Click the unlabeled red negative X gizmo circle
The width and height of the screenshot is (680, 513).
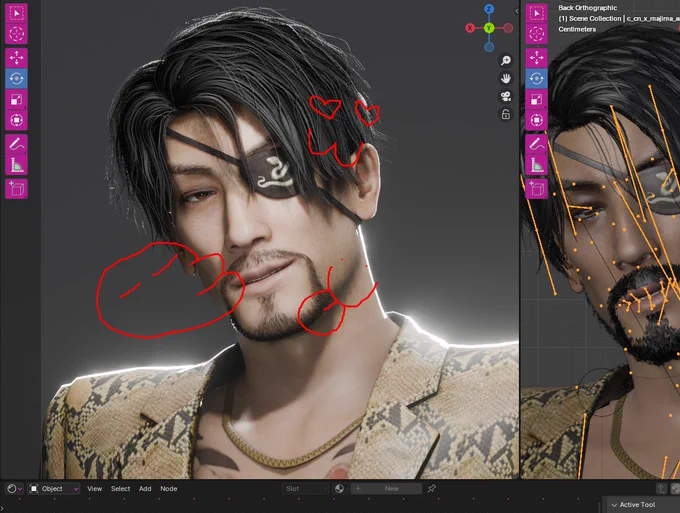508,28
